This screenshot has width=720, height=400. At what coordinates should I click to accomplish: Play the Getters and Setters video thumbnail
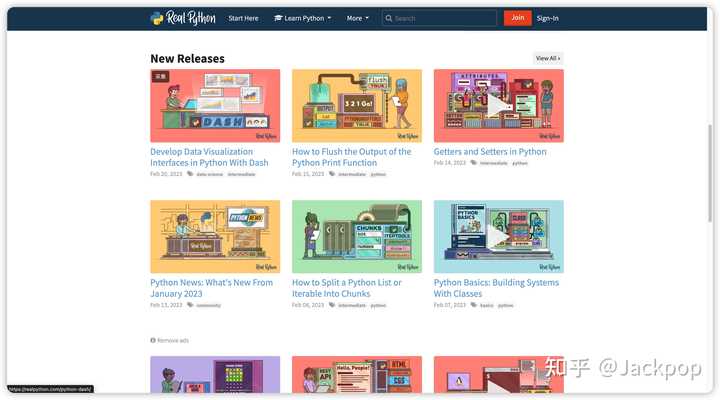(499, 106)
